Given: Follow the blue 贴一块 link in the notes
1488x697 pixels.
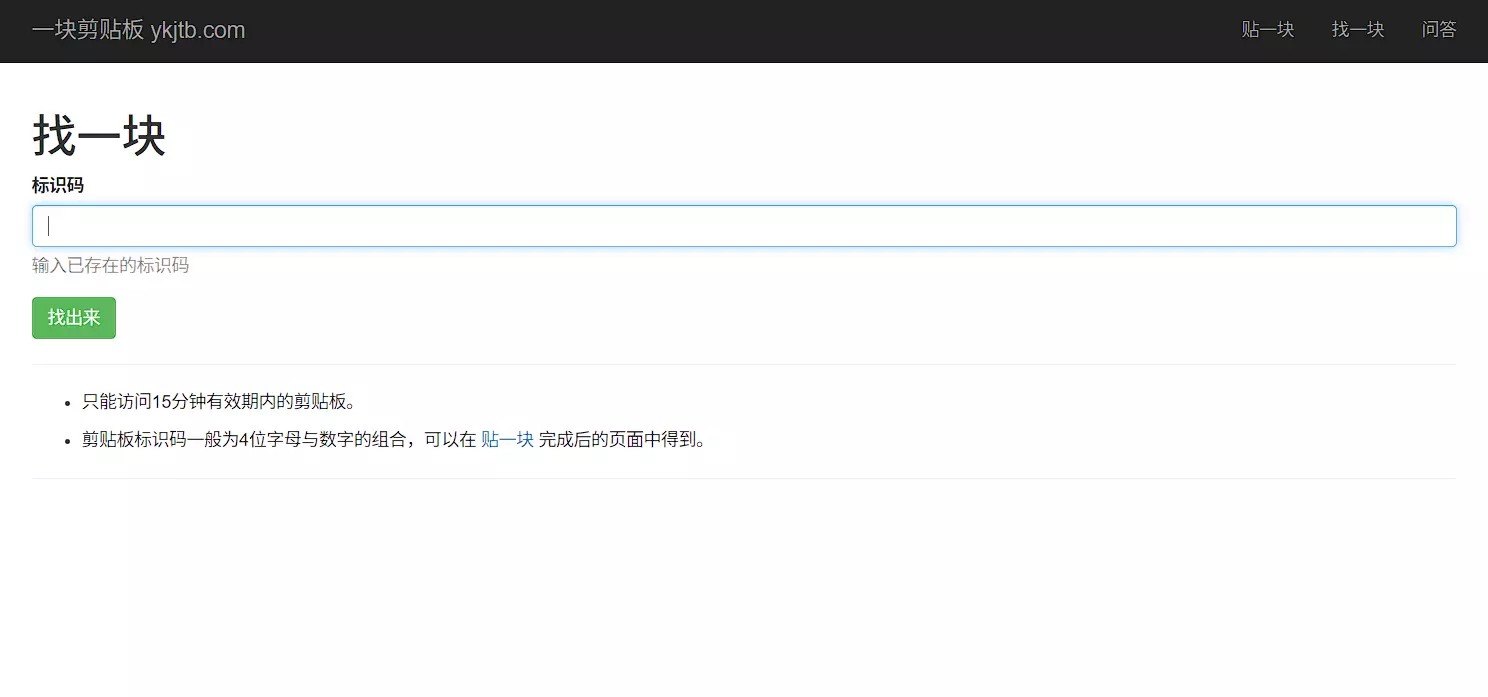Looking at the screenshot, I should pyautogui.click(x=507, y=440).
